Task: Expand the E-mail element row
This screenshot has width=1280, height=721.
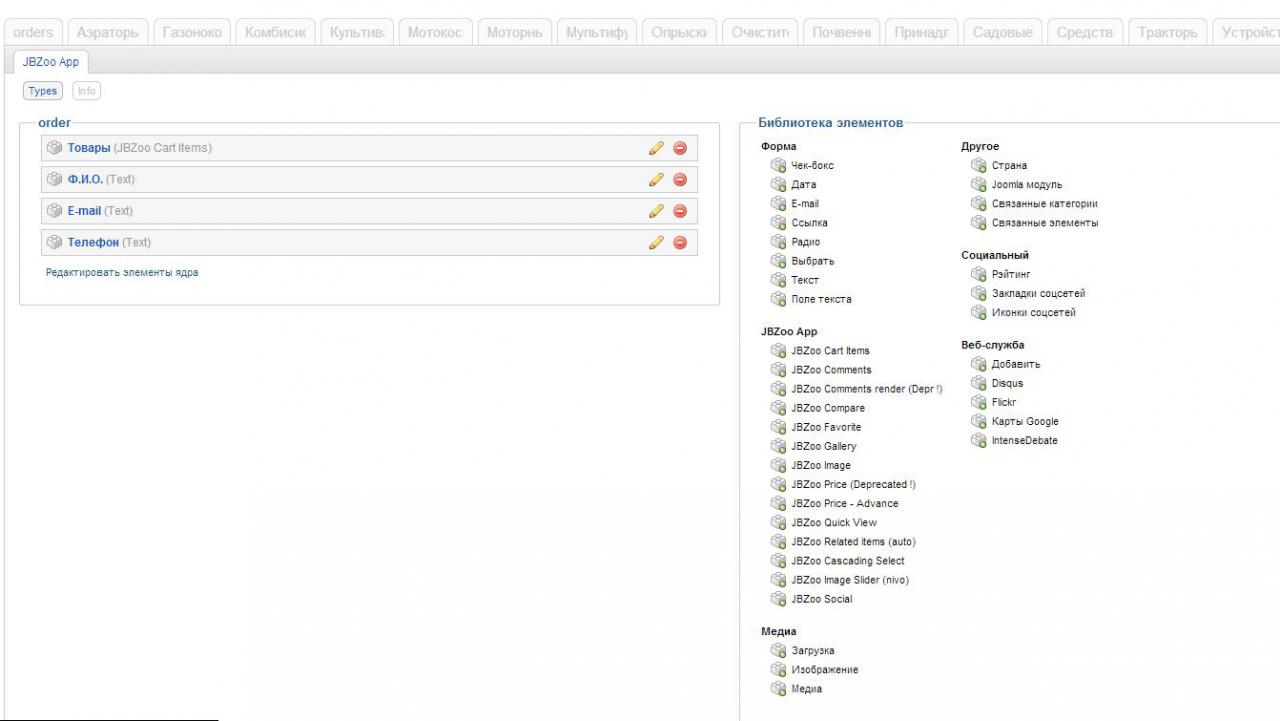Action: pyautogui.click(x=84, y=211)
